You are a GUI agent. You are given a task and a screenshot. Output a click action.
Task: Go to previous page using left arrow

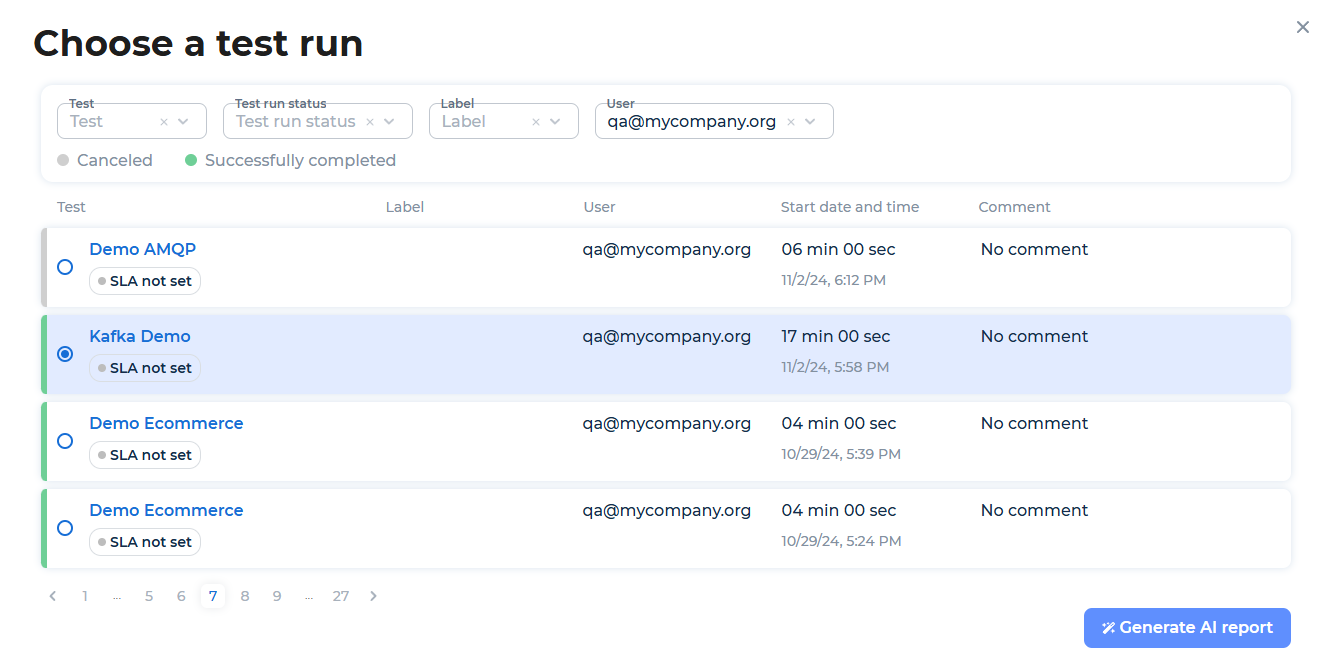(53, 596)
